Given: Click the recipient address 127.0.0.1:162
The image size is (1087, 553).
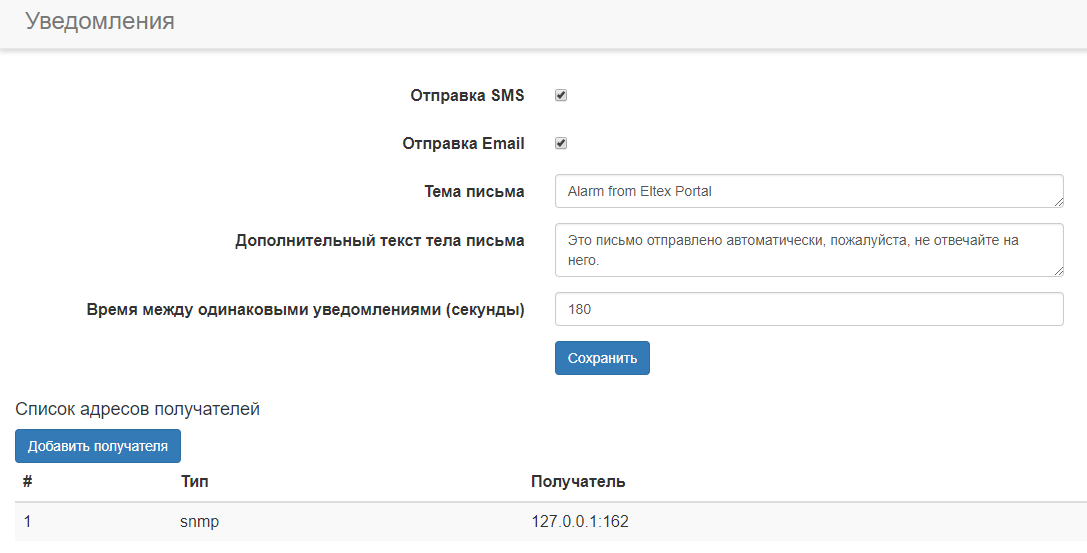Looking at the screenshot, I should pos(580,521).
